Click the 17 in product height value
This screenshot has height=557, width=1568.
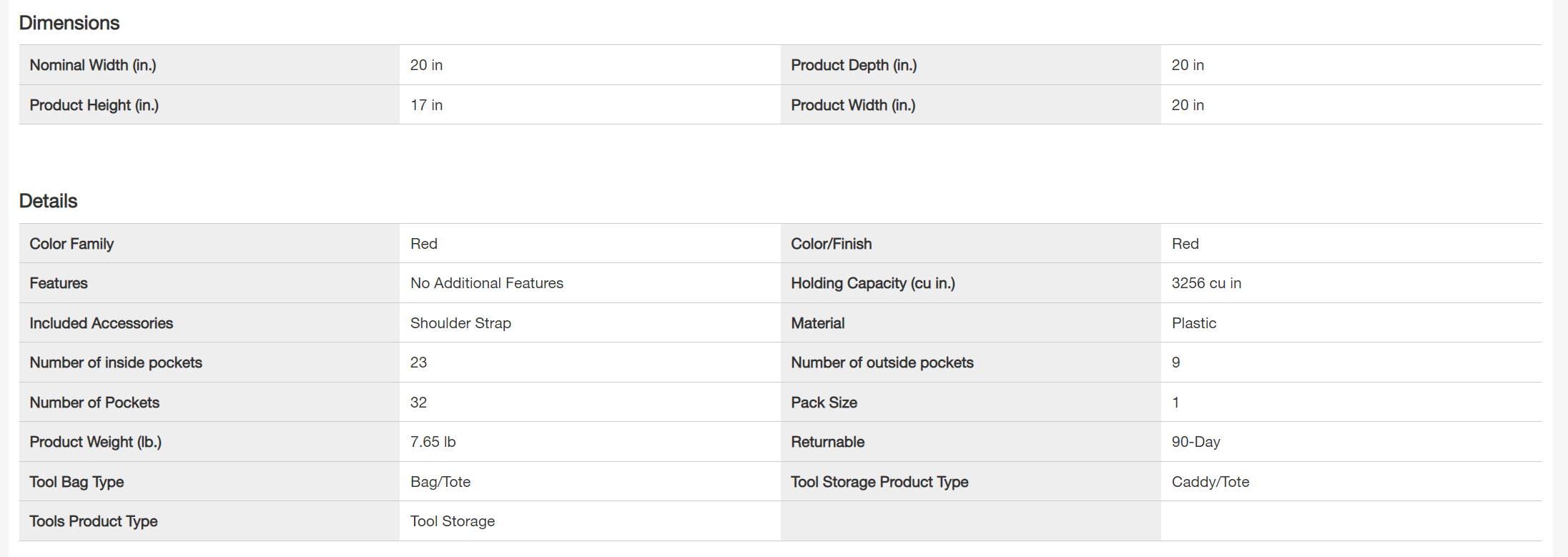point(426,105)
